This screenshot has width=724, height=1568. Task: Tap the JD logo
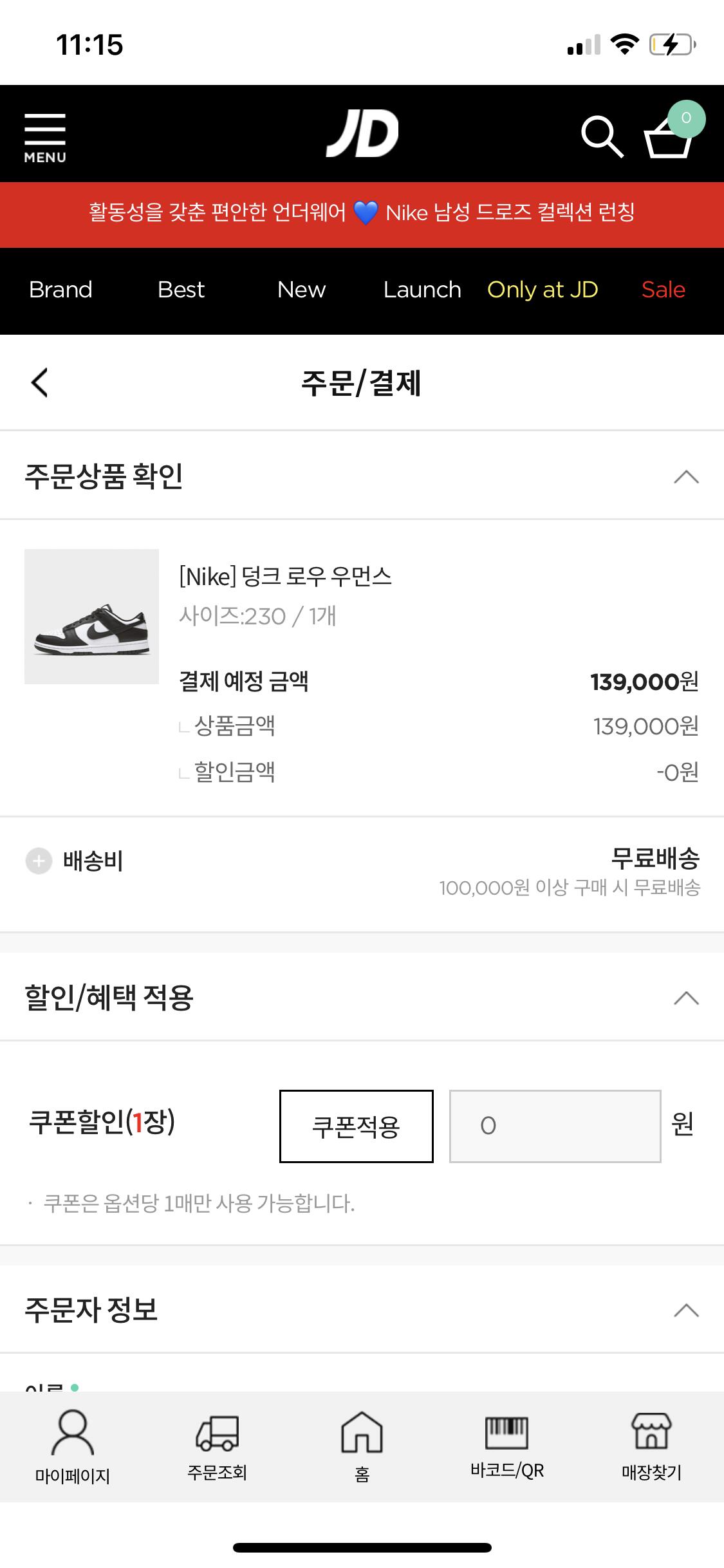click(x=362, y=133)
